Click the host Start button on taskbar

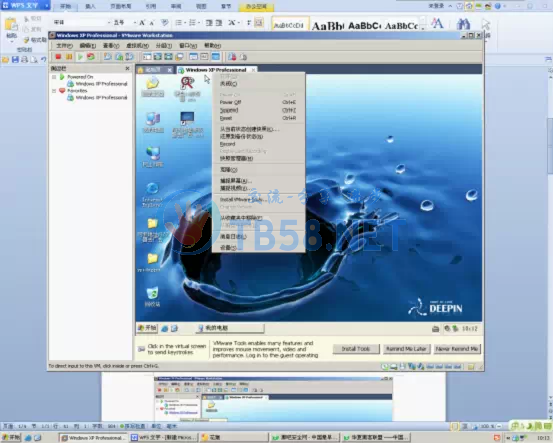pos(11,438)
